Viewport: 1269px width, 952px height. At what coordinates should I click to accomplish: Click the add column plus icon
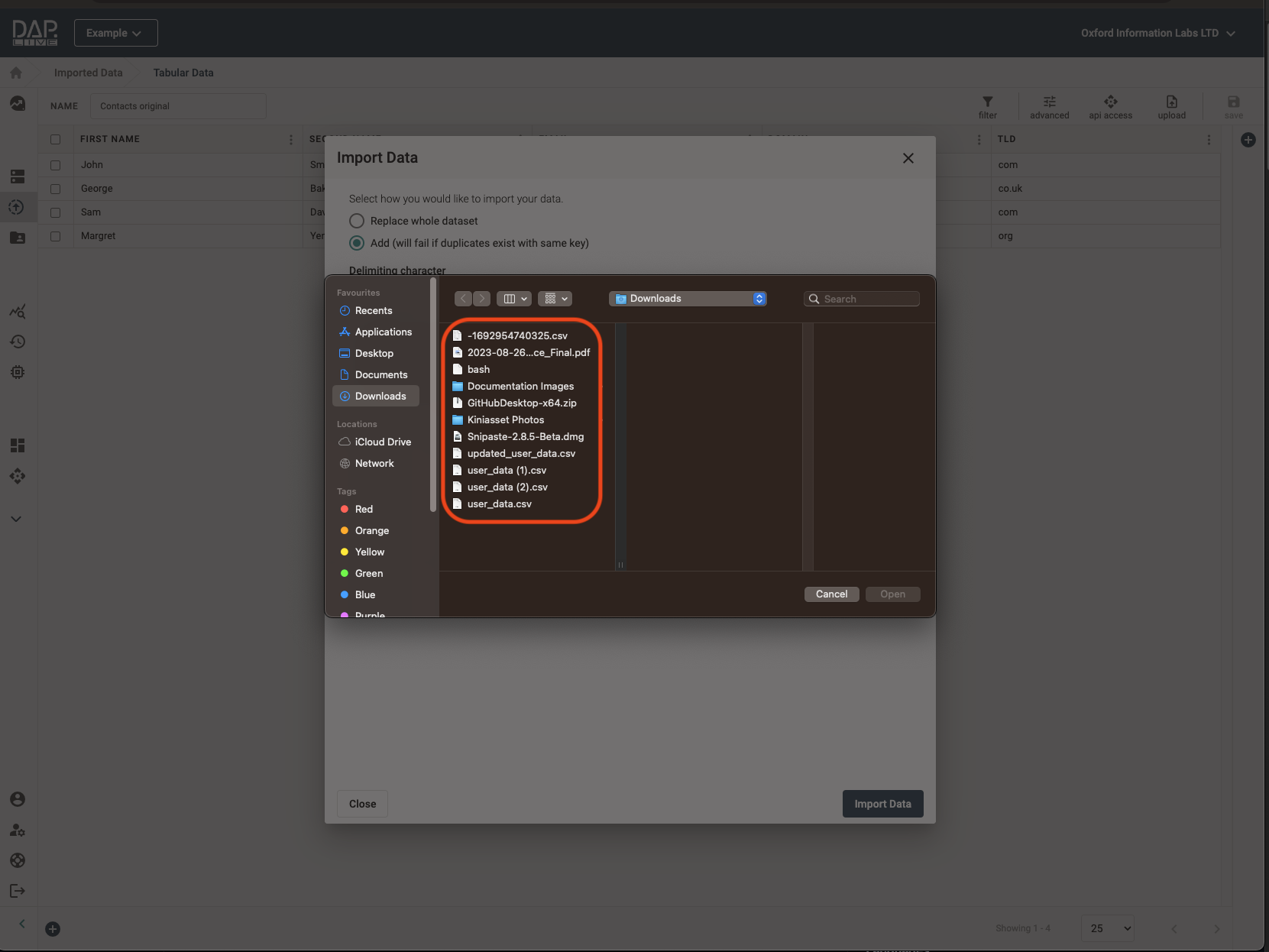1248,140
